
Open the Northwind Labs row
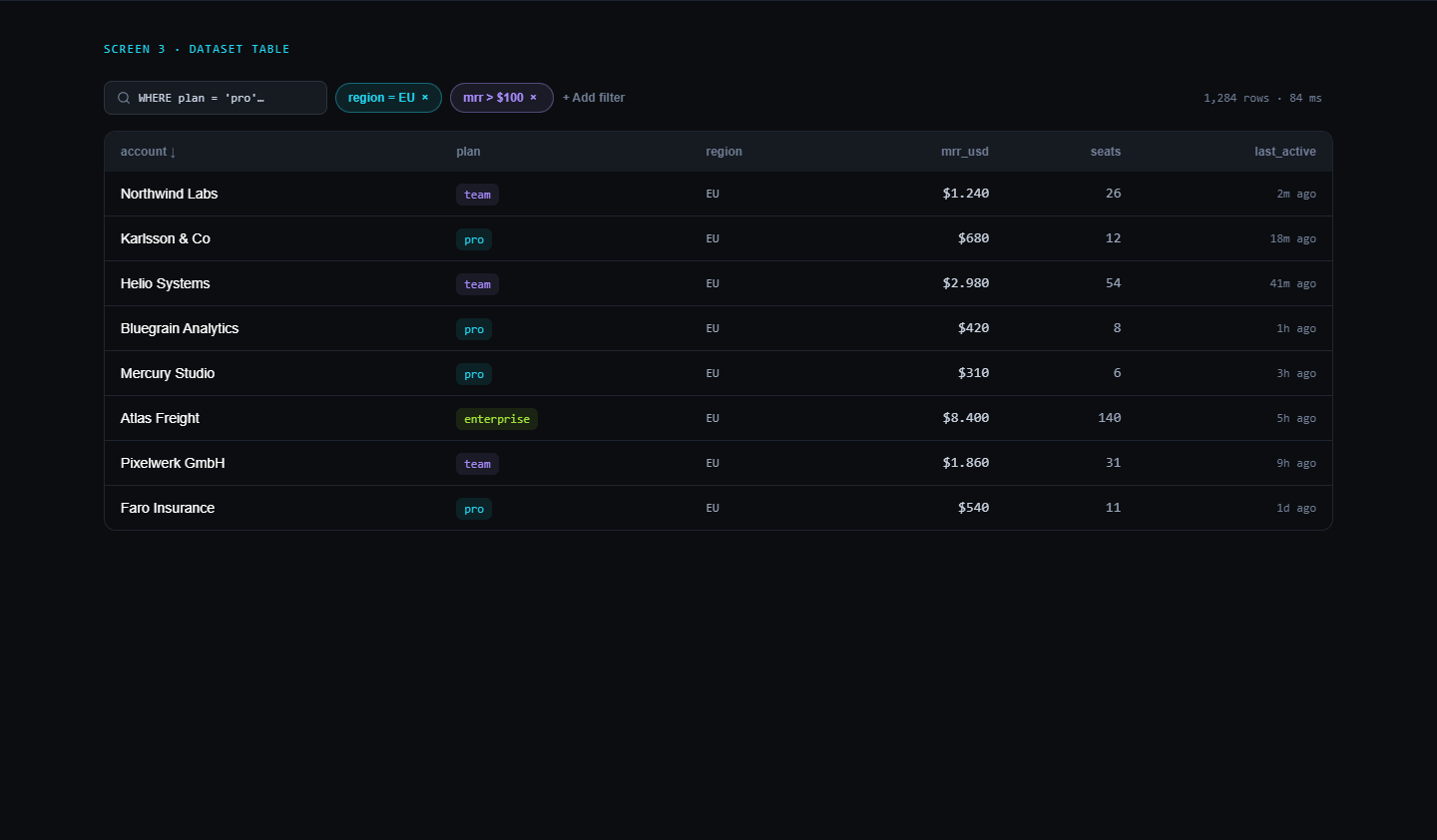[718, 194]
